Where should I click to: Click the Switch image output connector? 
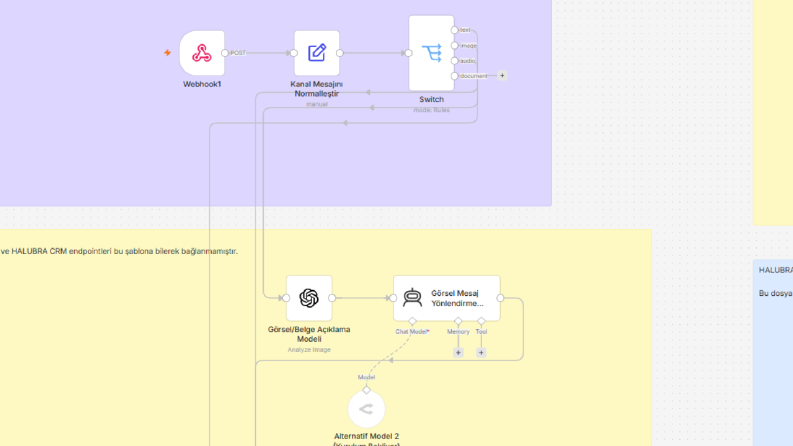454,46
